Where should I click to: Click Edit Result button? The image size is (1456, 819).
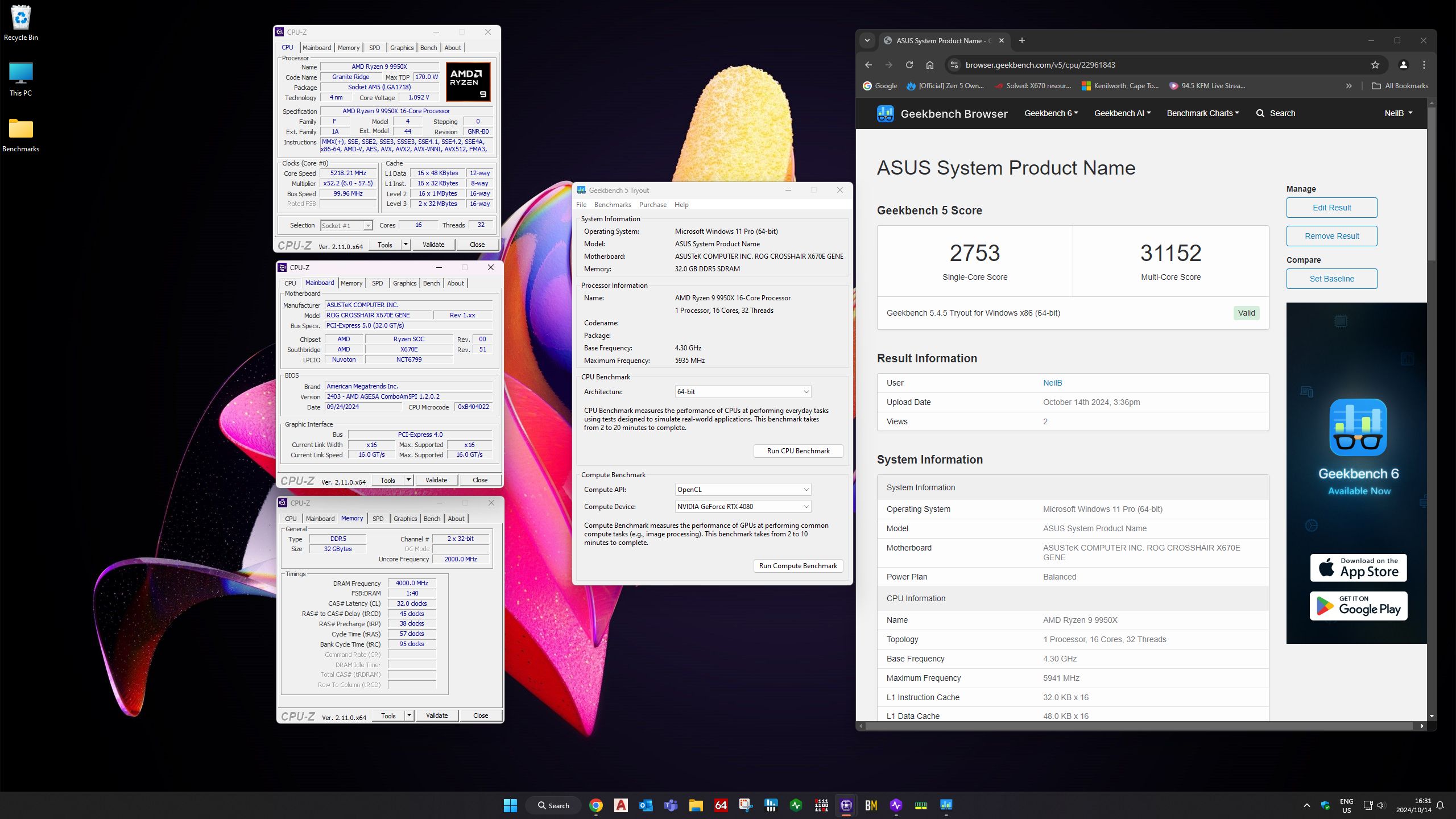pos(1331,208)
